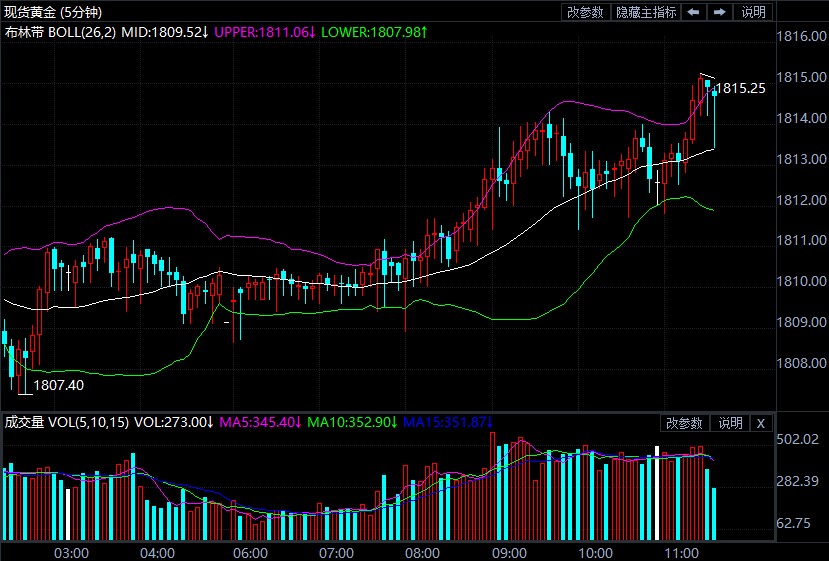Screen dimensions: 829x561
Task: Select the MA5:345.40 volume average label
Action: pos(260,422)
